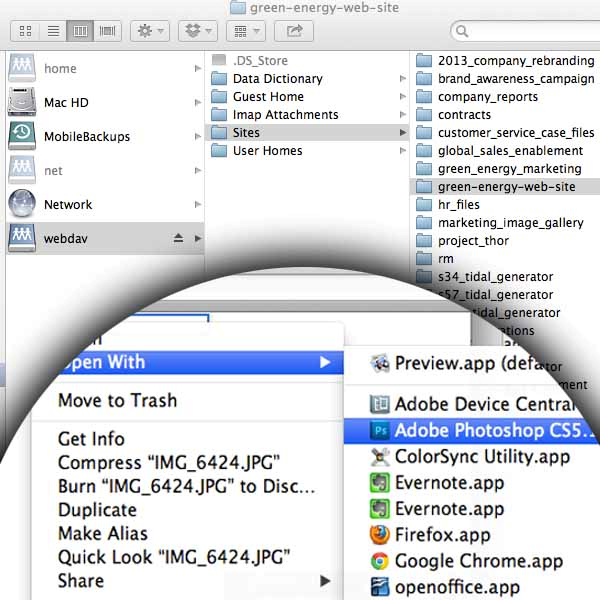Select the MobileBackups Time Machine icon
This screenshot has width=608, height=604.
pyautogui.click(x=22, y=136)
